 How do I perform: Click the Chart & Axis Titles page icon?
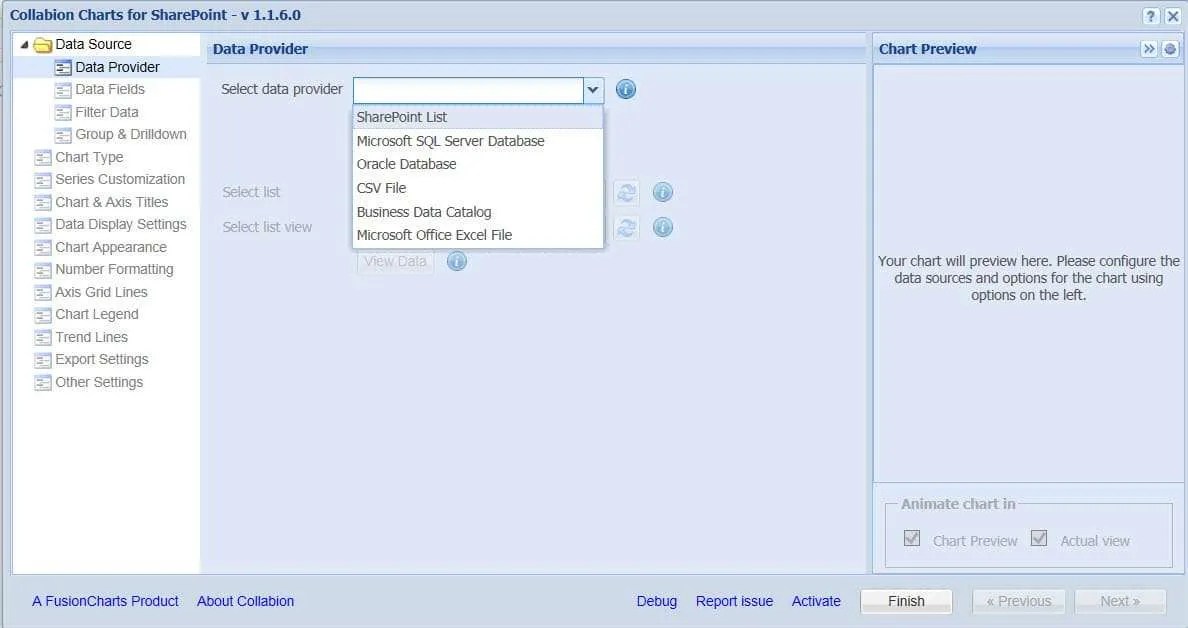coord(43,203)
